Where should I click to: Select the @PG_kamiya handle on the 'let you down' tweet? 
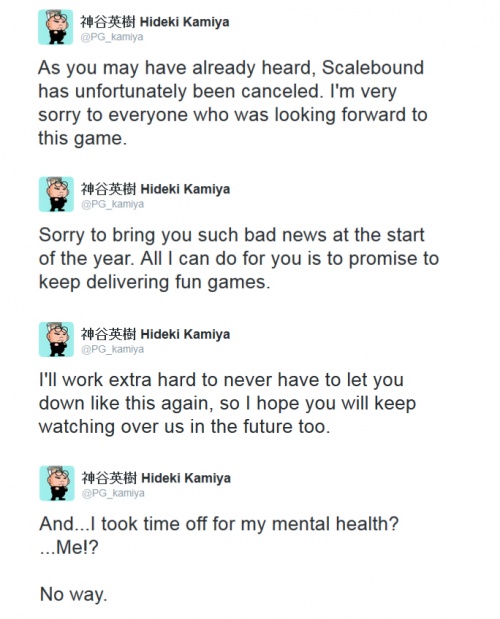(112, 349)
